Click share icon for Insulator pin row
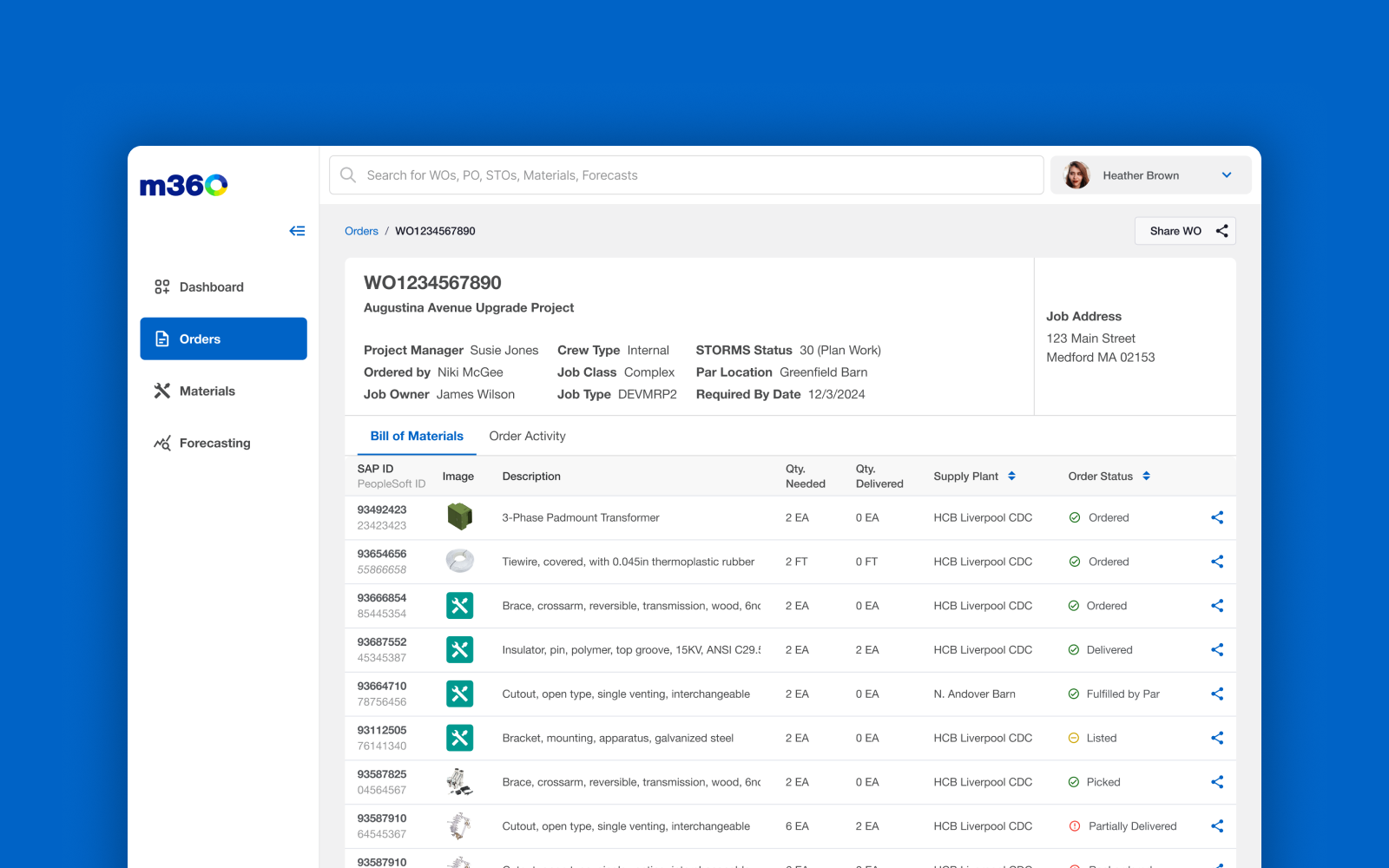This screenshot has height=868, width=1389. pos(1217,650)
